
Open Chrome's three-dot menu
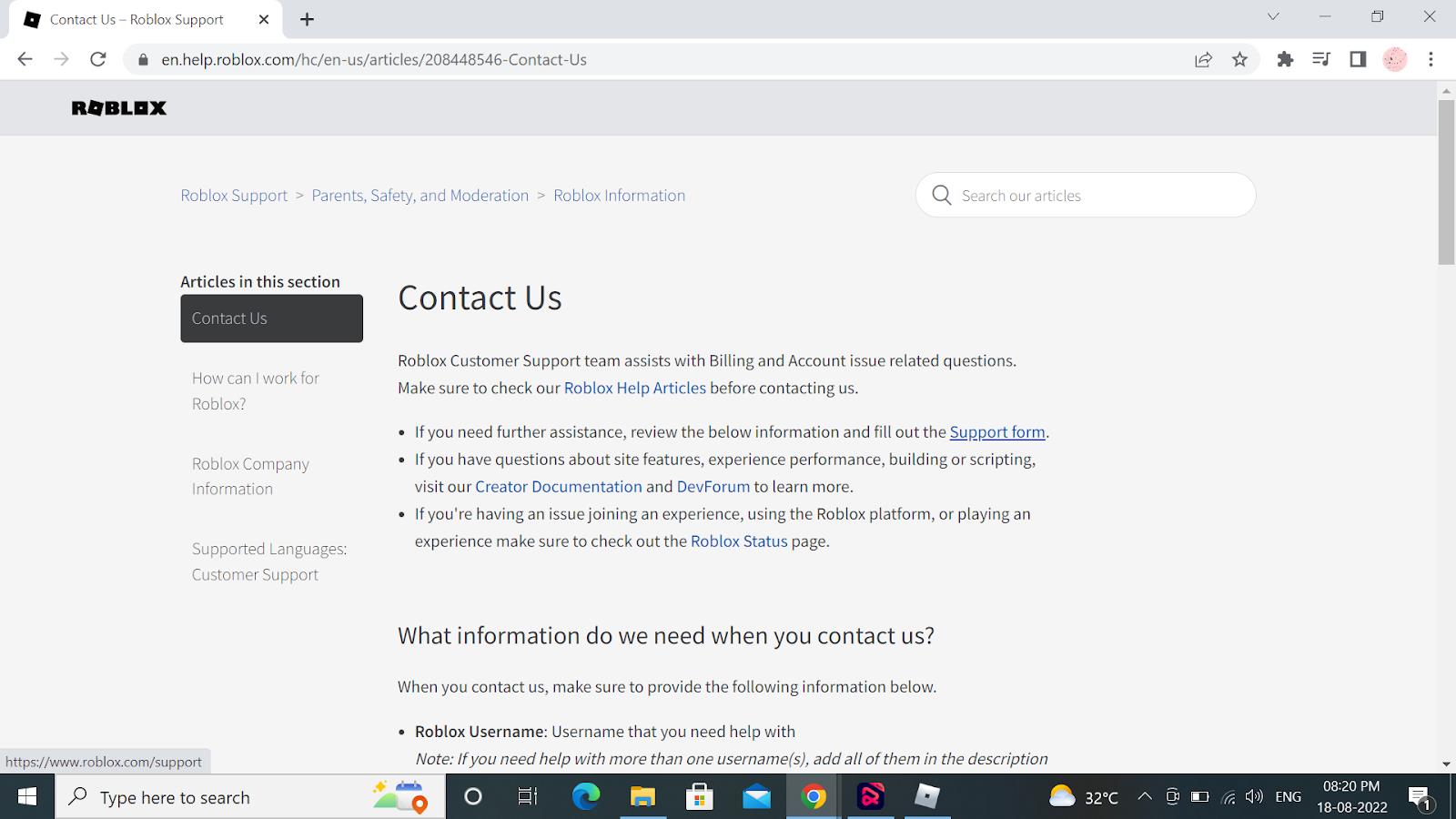point(1431,59)
